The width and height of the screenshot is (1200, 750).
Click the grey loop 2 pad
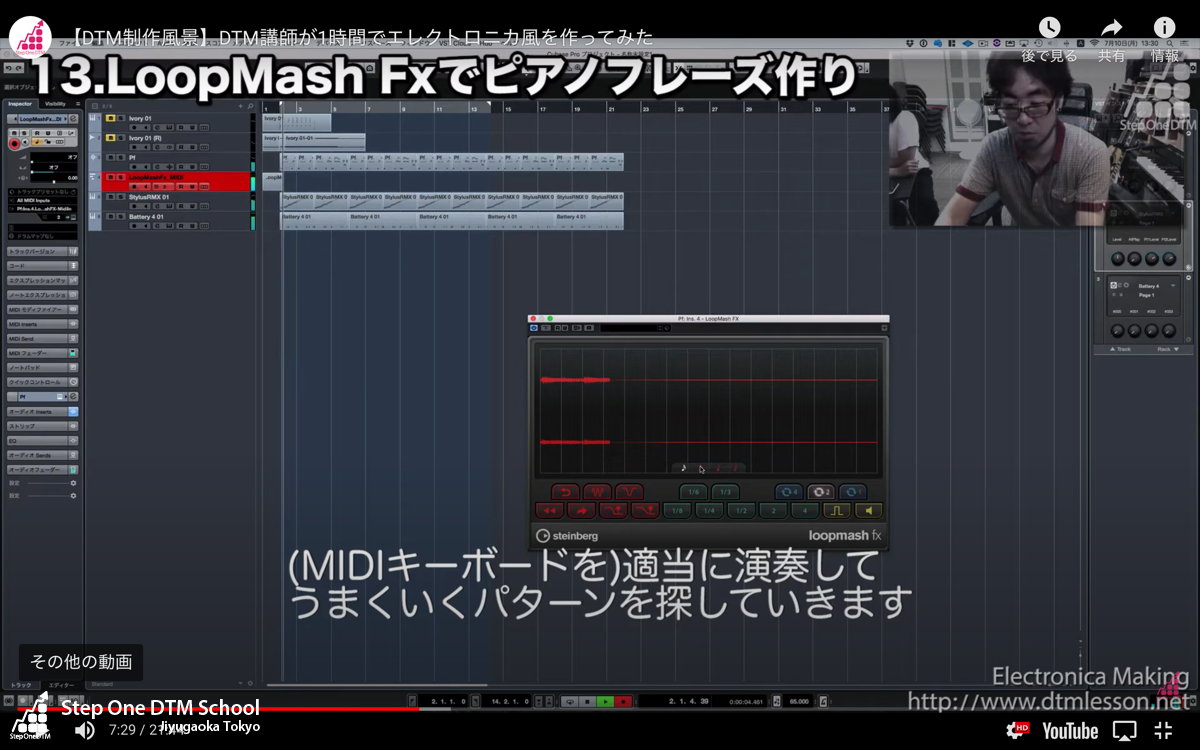(821, 492)
